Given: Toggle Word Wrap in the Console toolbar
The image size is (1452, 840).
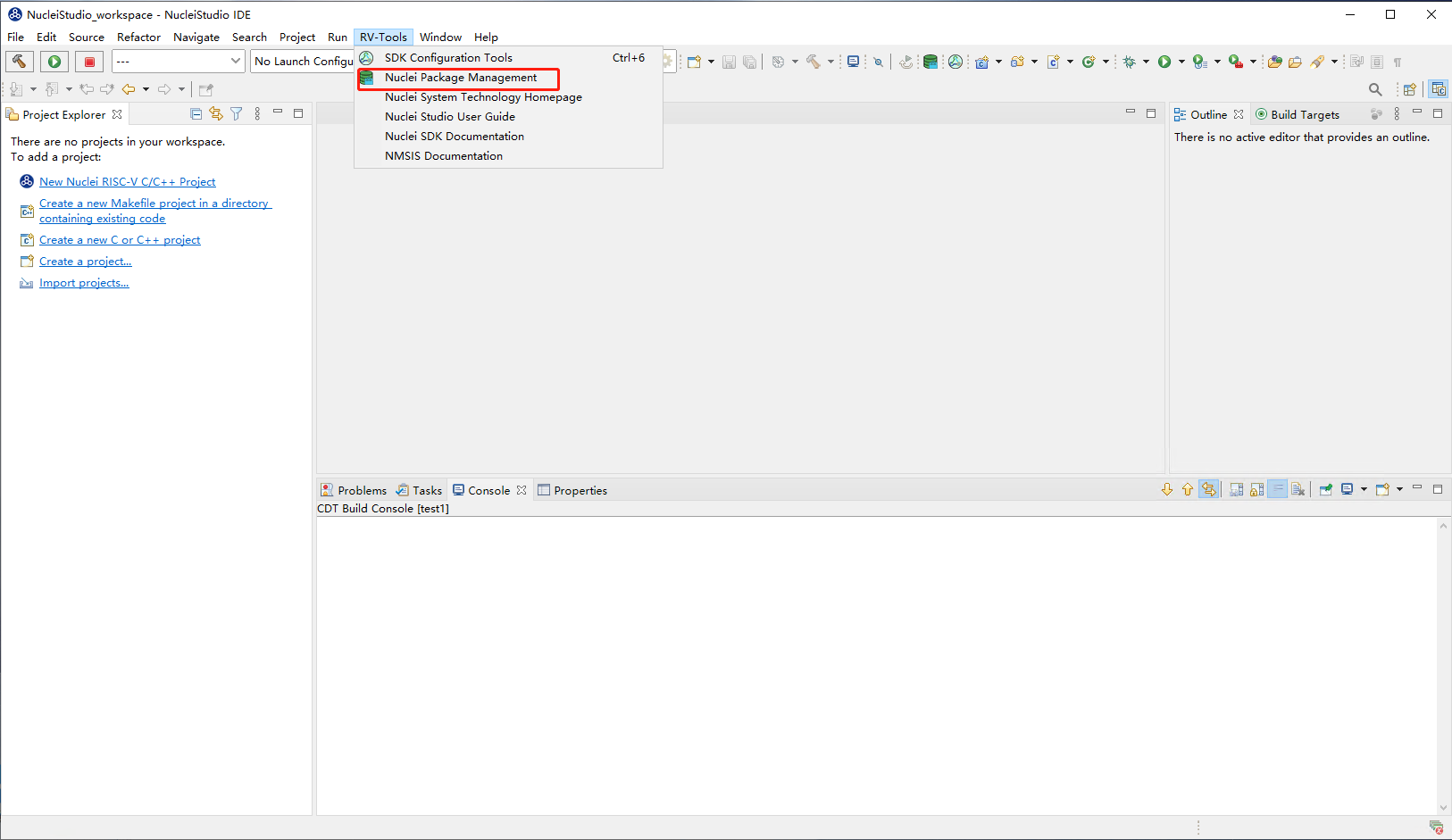Looking at the screenshot, I should (1278, 489).
